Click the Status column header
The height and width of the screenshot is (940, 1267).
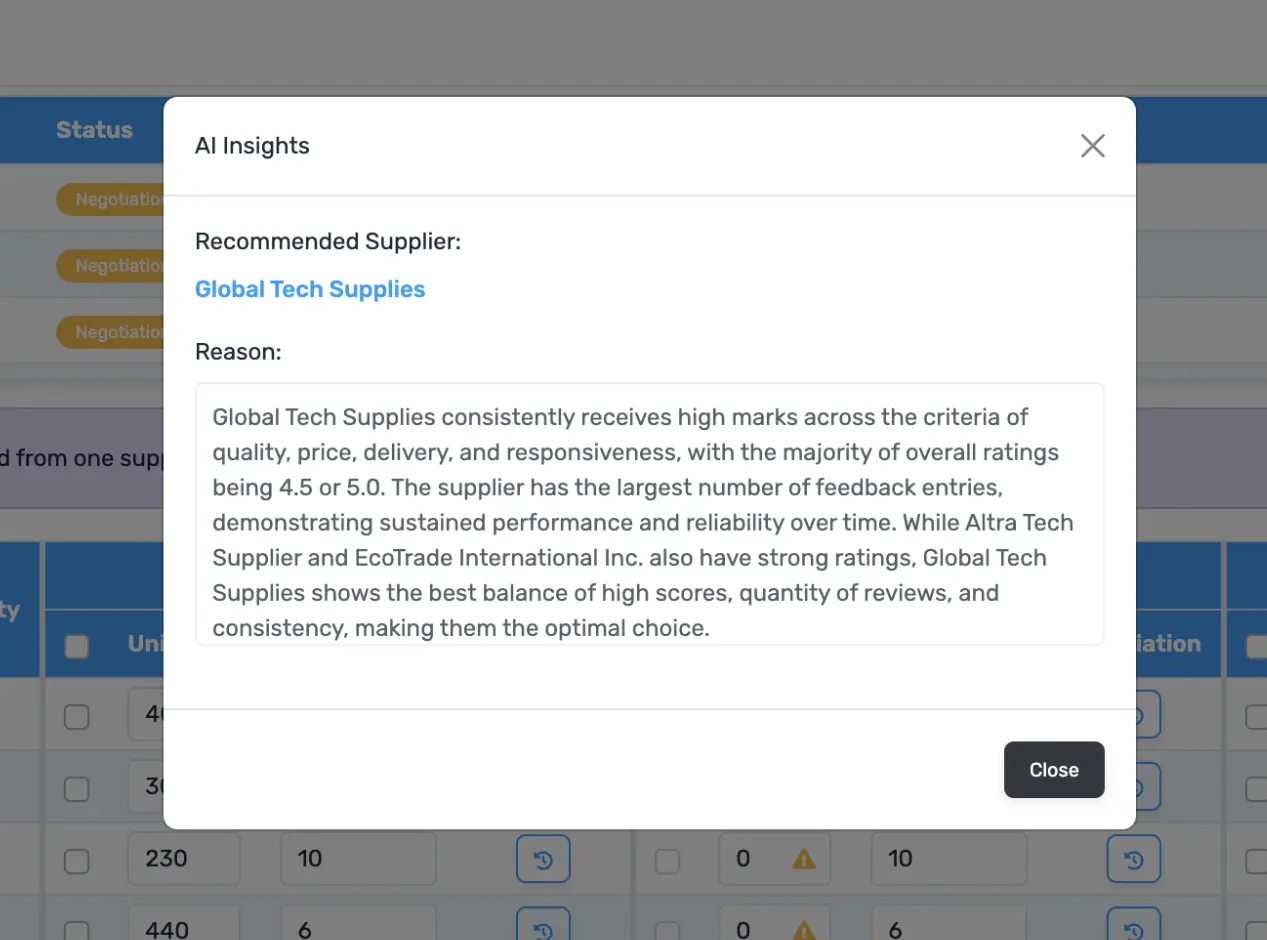point(94,130)
